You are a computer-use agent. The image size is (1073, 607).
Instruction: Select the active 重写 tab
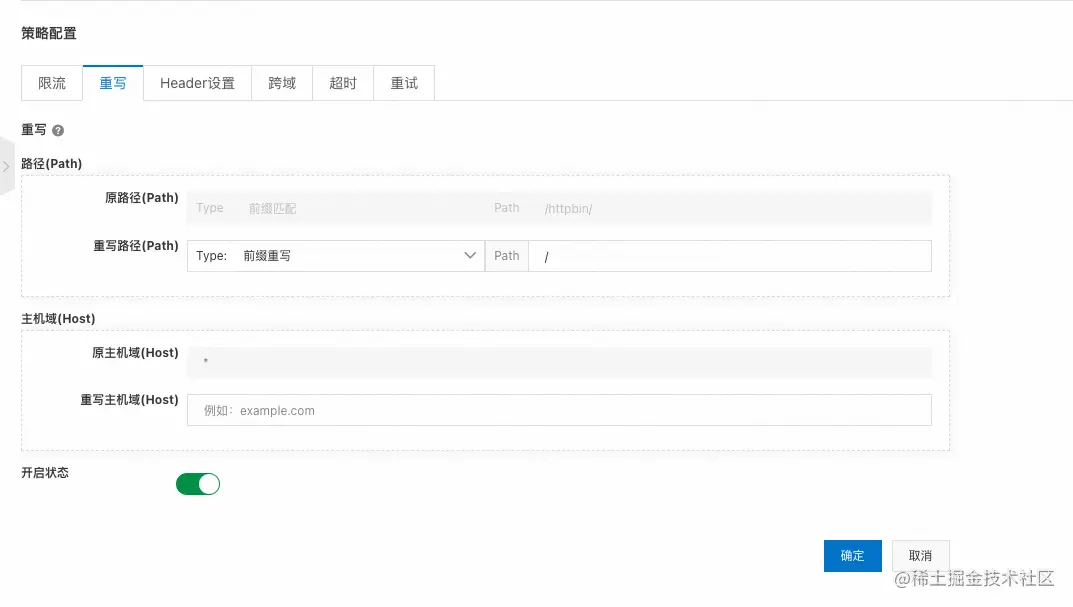pos(113,83)
